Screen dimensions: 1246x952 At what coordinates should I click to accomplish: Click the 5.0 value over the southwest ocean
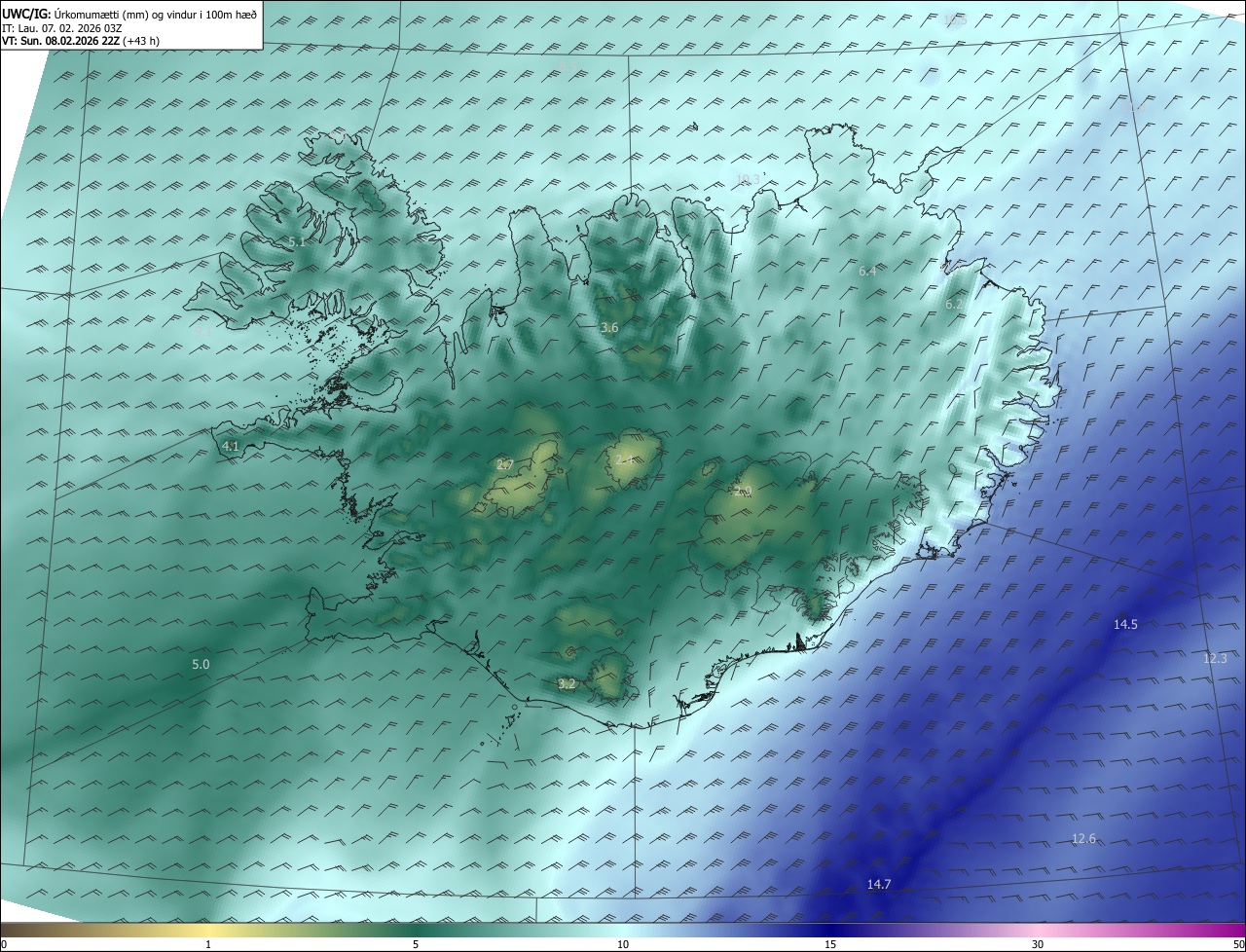(201, 665)
